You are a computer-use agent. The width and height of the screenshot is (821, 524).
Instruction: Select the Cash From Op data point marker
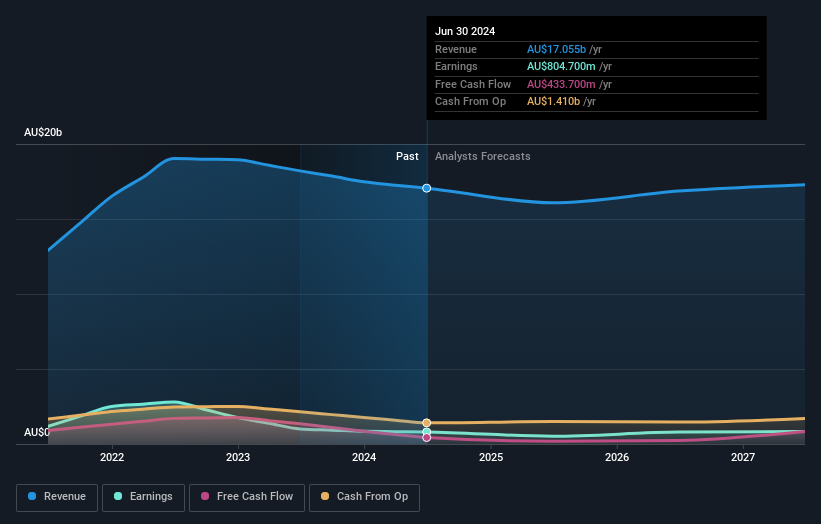coord(427,422)
